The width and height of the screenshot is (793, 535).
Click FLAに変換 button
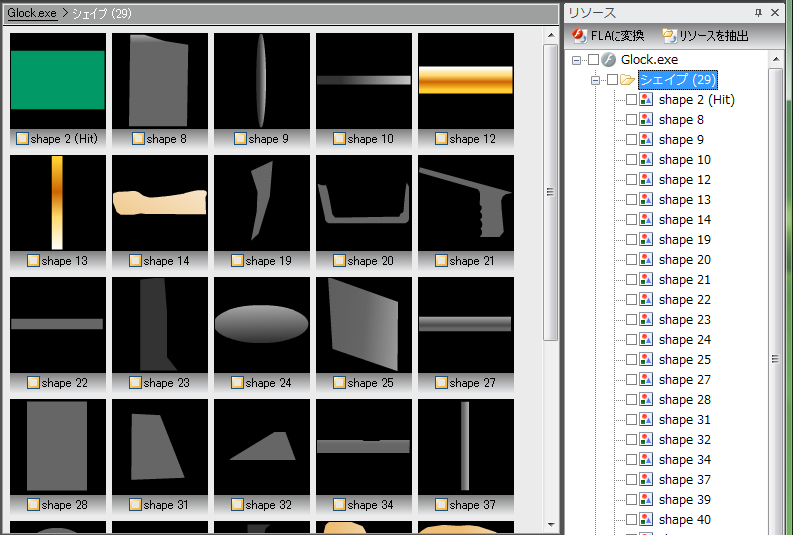(x=608, y=35)
